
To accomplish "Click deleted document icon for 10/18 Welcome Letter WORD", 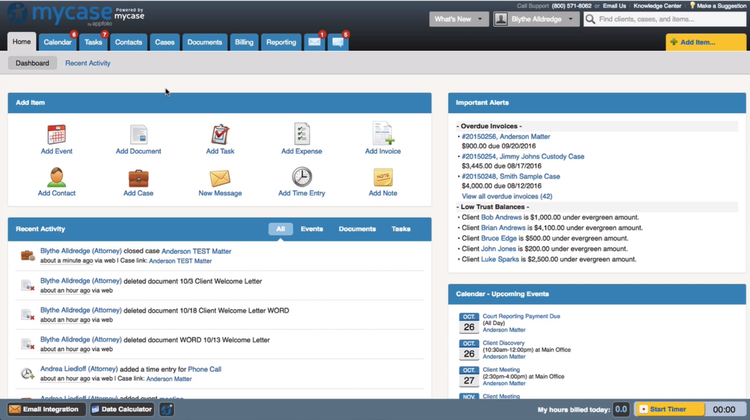I will (x=27, y=315).
